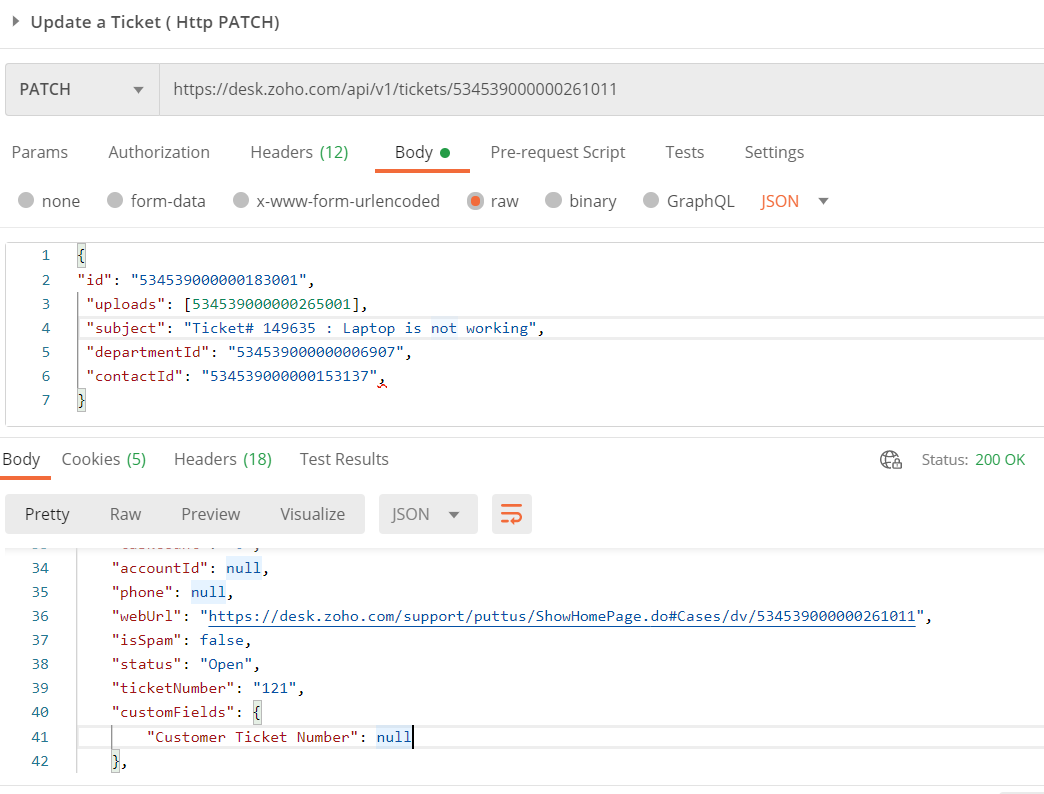
Task: Open the webUrl desk.zoho.com link
Action: click(561, 616)
